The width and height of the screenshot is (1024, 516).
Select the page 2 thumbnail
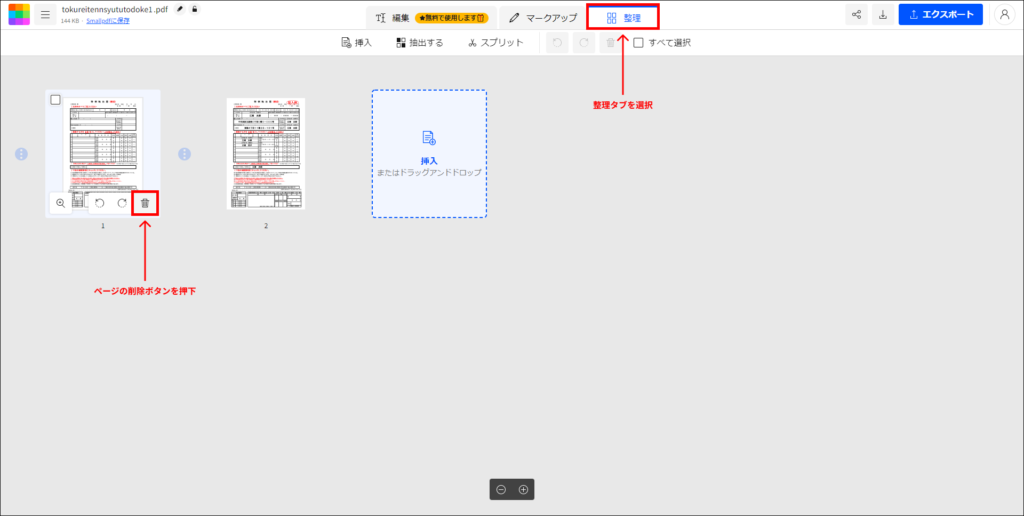pyautogui.click(x=266, y=153)
